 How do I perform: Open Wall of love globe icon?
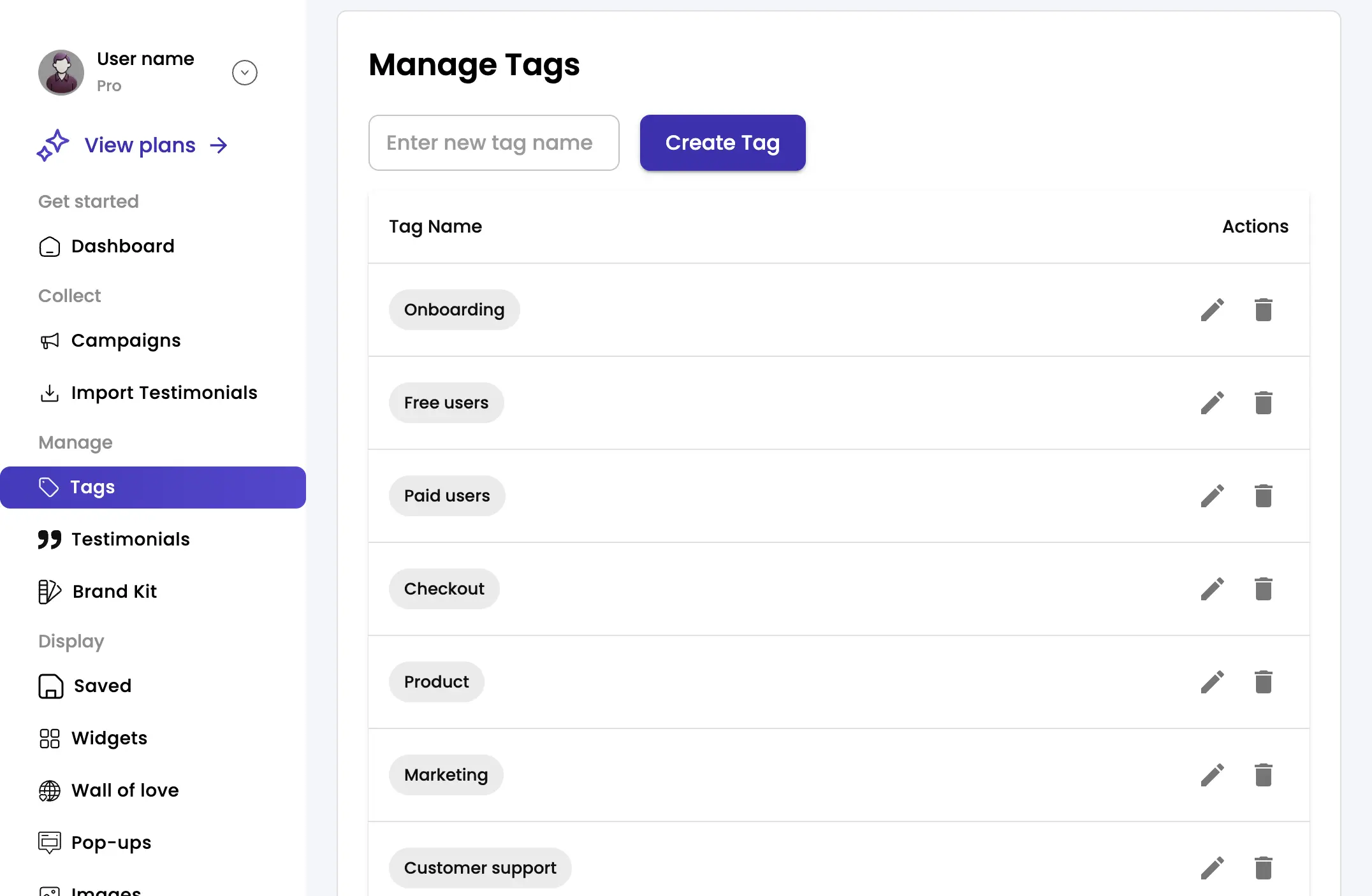(x=48, y=790)
